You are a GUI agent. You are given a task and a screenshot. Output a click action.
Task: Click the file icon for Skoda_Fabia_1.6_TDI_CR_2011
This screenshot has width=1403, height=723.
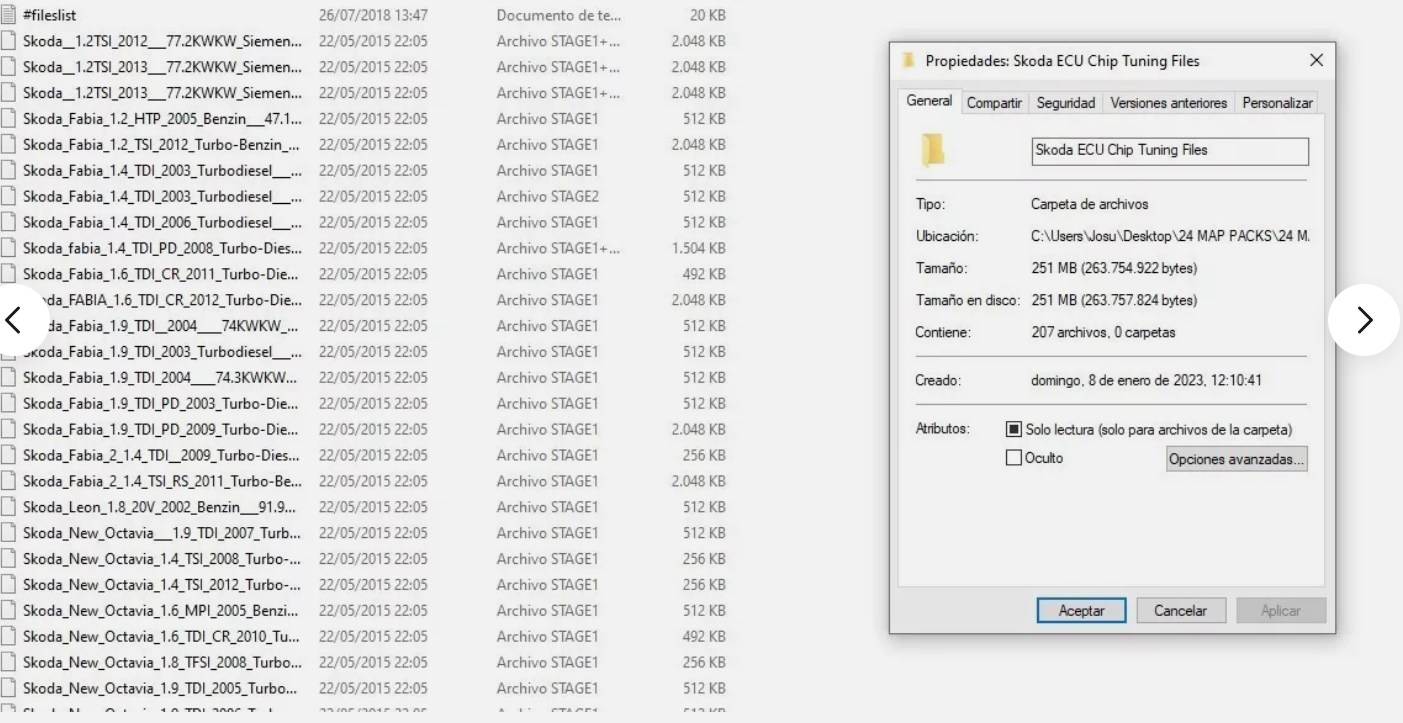(8, 273)
